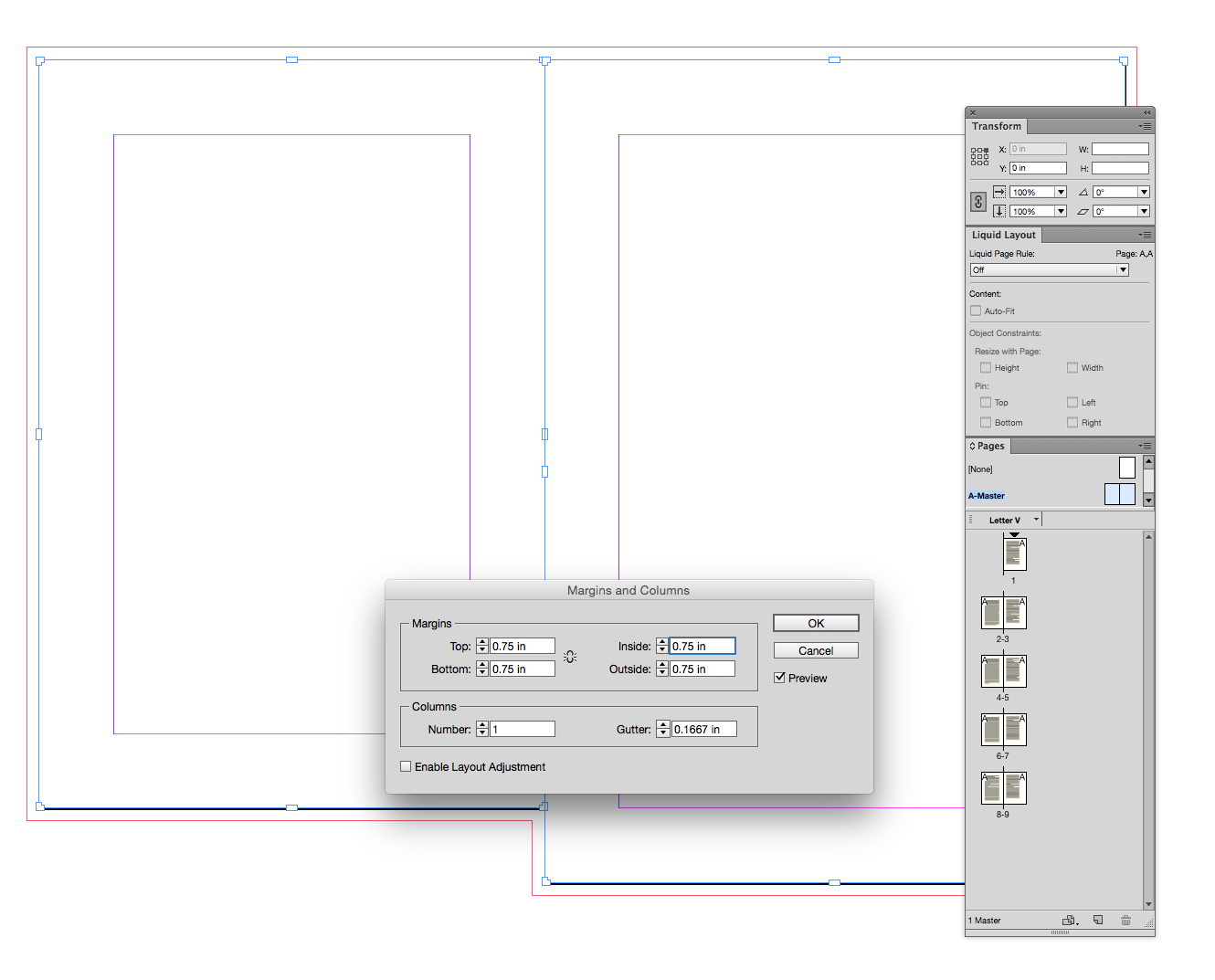Click the Delete Selected Pages trash icon

pyautogui.click(x=1125, y=921)
